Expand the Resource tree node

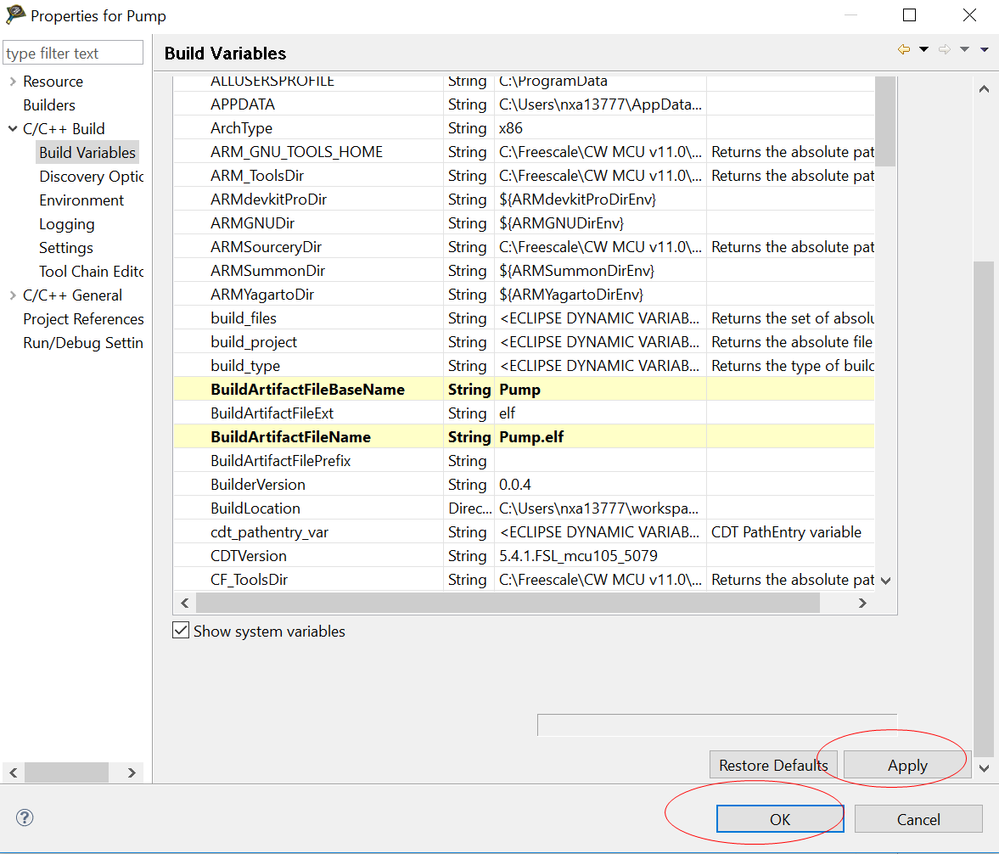(13, 82)
